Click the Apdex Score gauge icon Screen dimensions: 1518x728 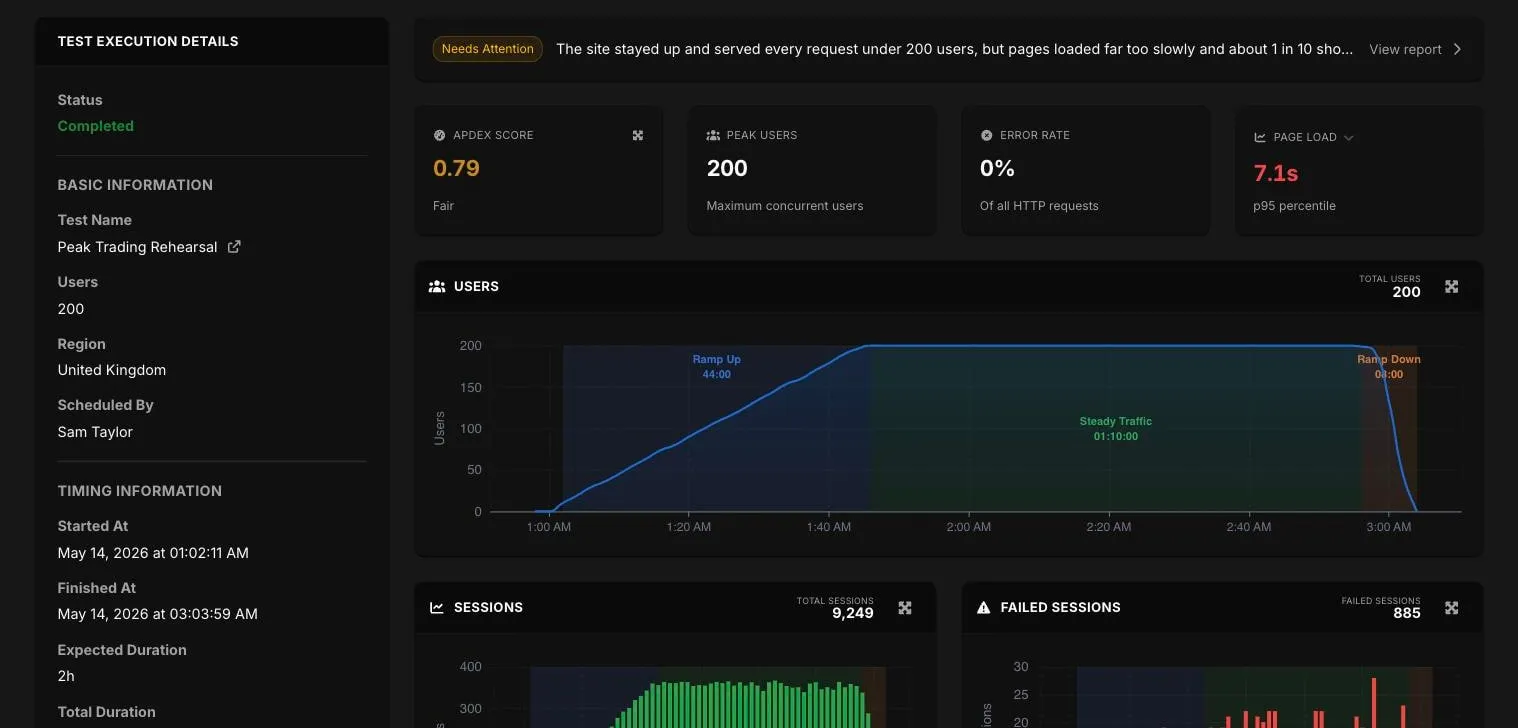pos(439,135)
